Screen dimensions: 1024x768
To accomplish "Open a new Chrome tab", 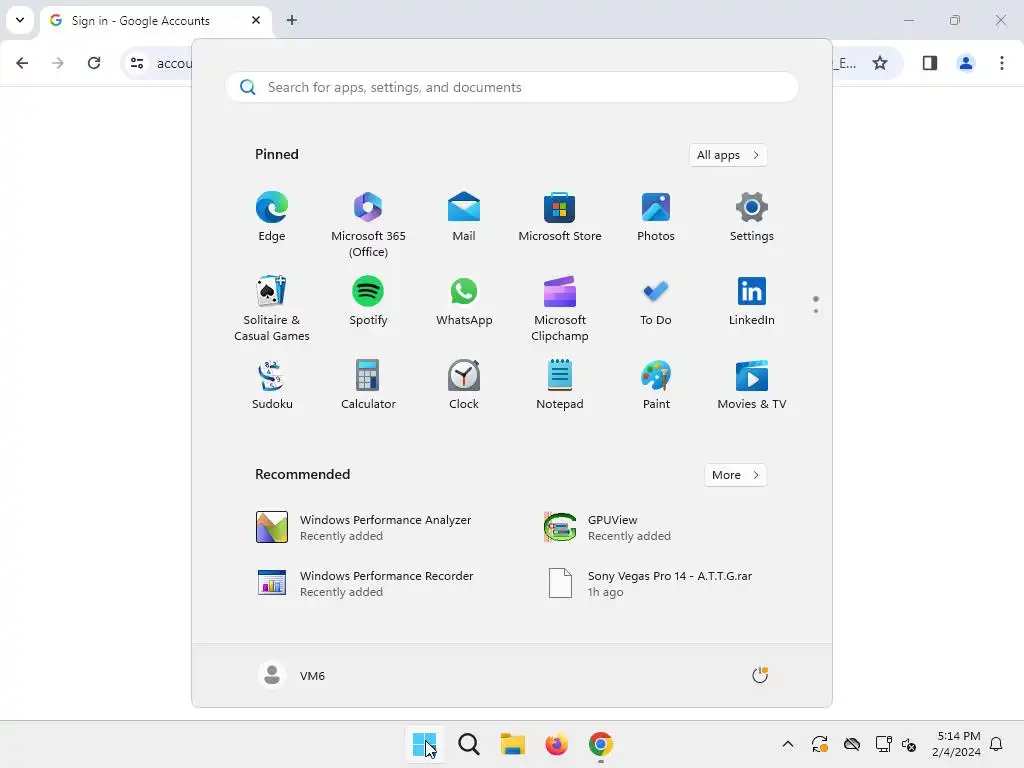I will click(x=292, y=20).
